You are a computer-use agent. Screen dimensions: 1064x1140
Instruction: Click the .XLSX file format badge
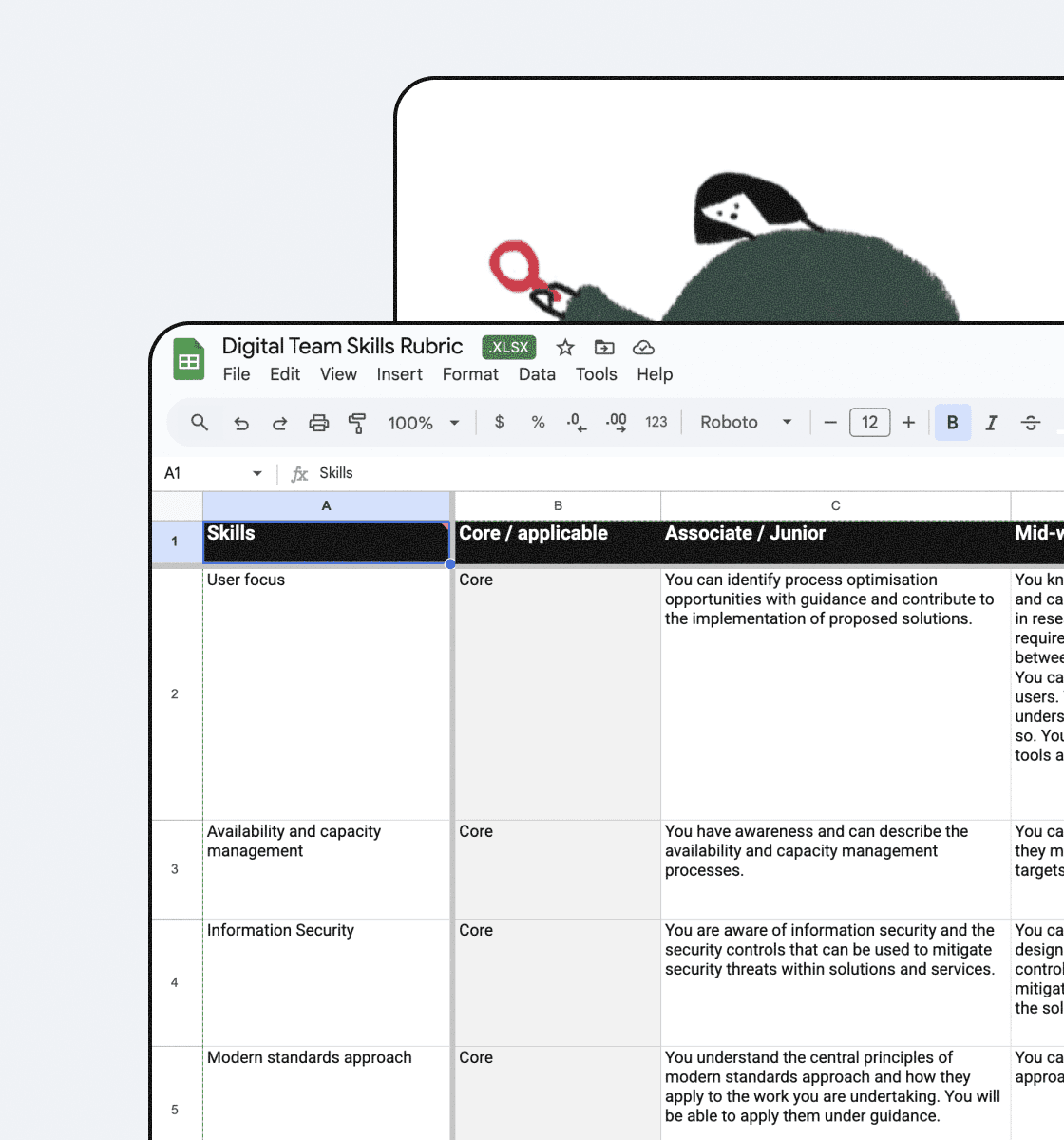(509, 347)
